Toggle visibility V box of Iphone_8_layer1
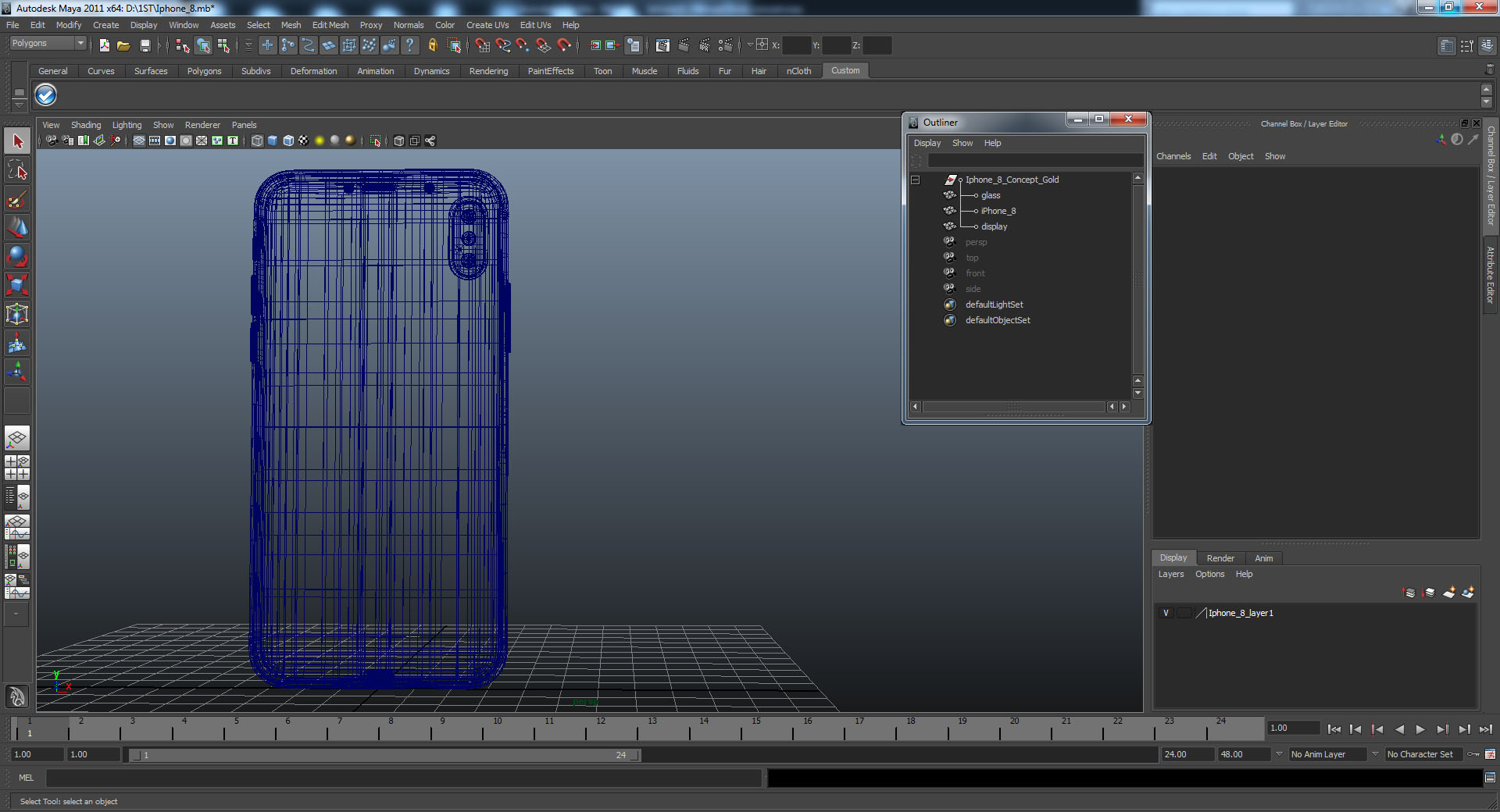The width and height of the screenshot is (1500, 812). coord(1166,613)
